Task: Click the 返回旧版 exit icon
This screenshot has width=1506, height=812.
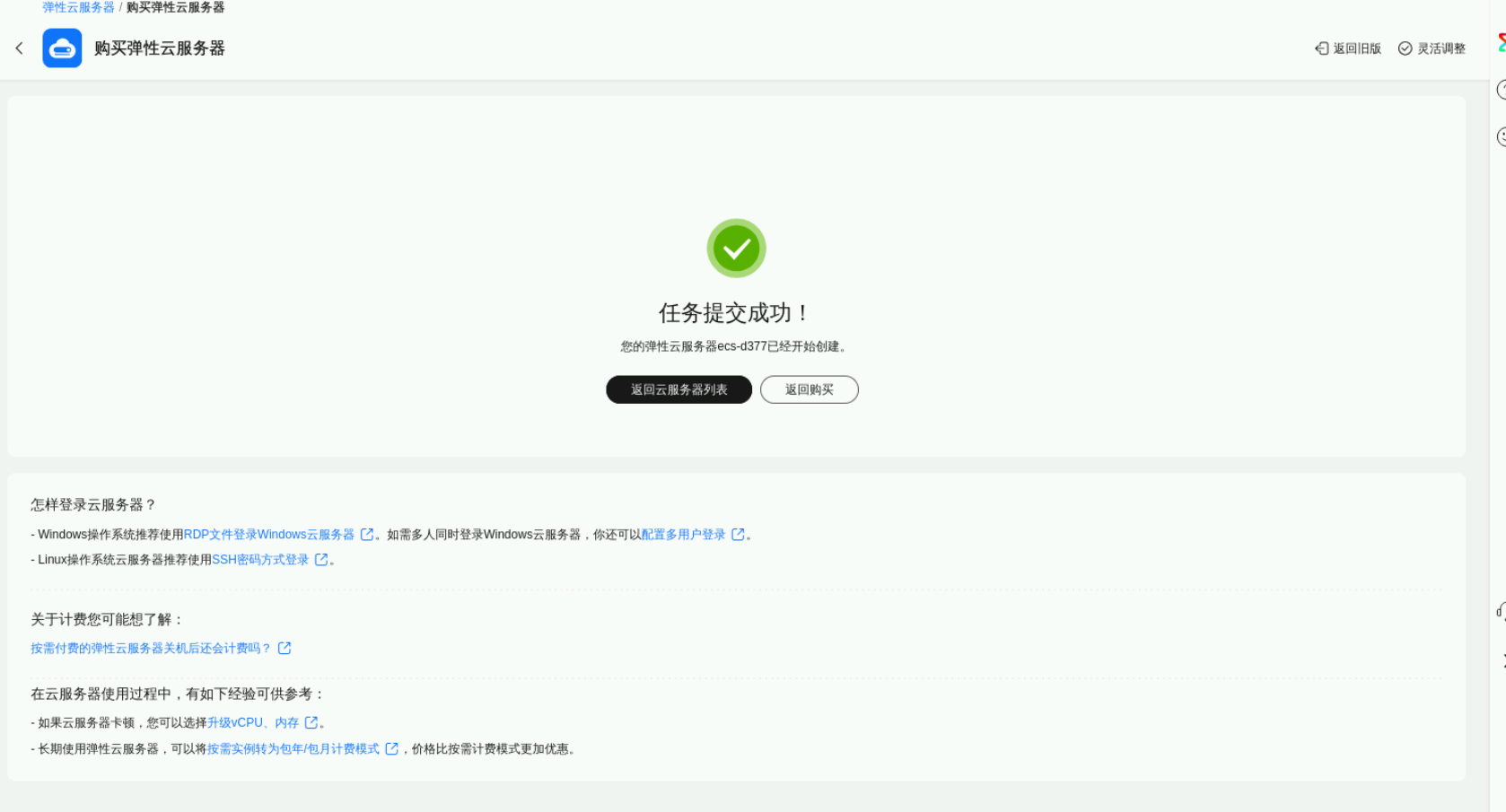Action: [1322, 48]
